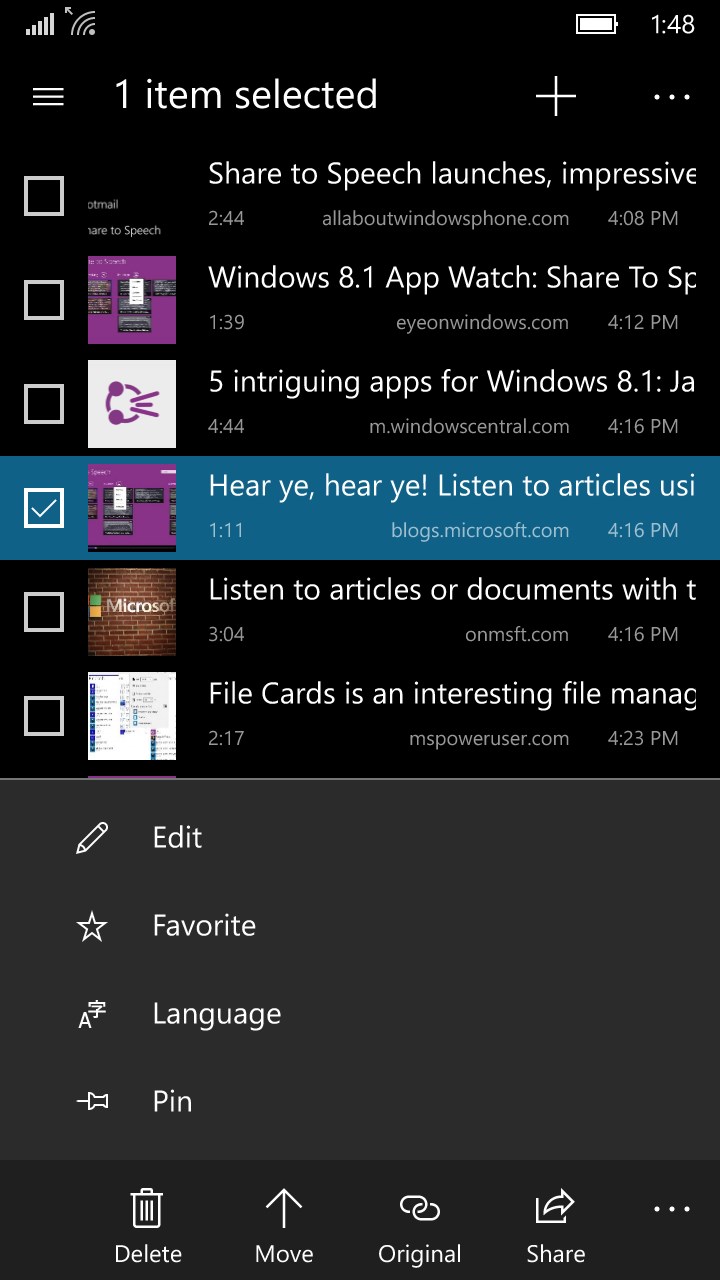Tap the battery status icon

[598, 24]
